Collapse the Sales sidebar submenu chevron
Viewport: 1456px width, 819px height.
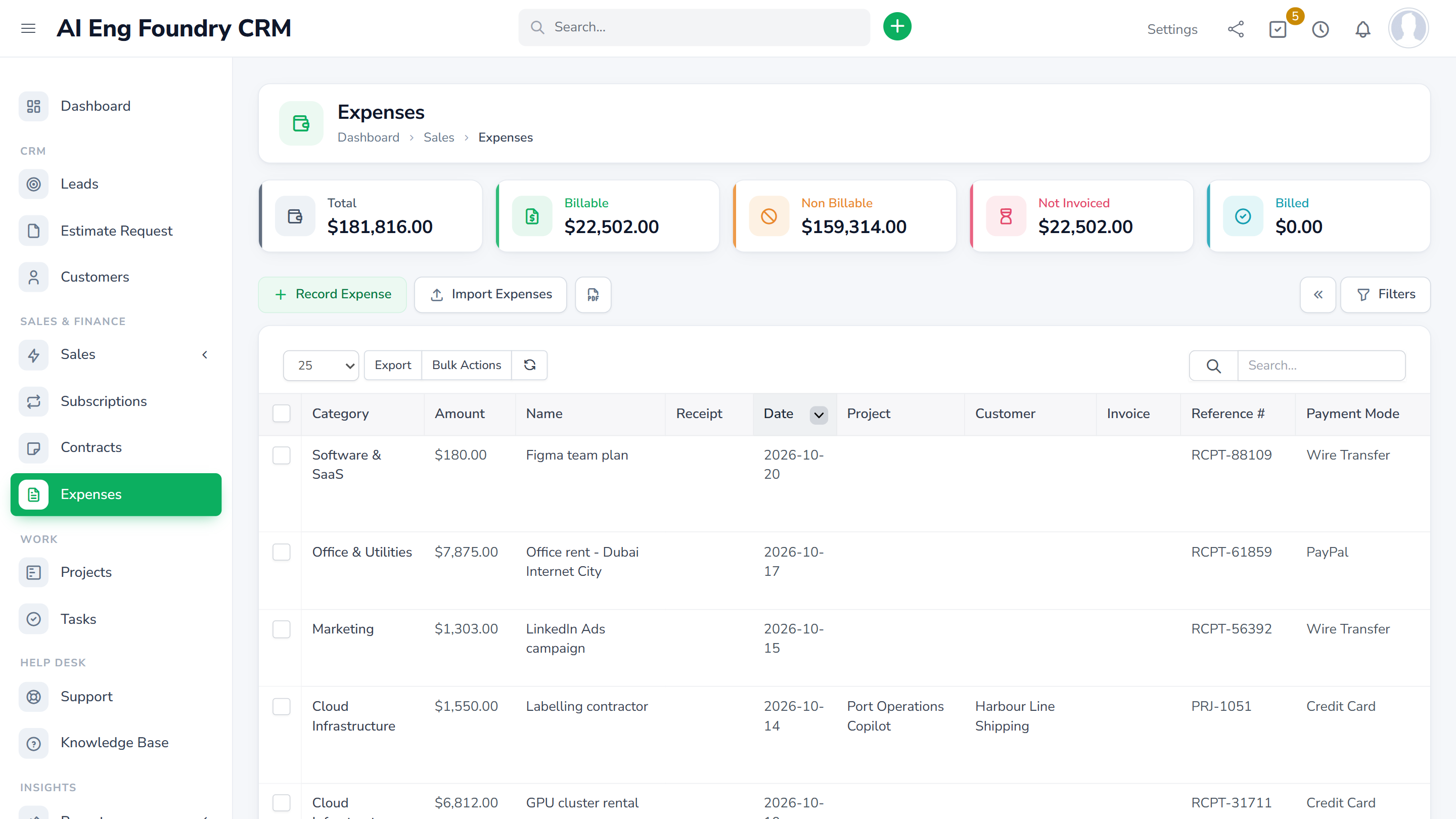click(x=205, y=354)
